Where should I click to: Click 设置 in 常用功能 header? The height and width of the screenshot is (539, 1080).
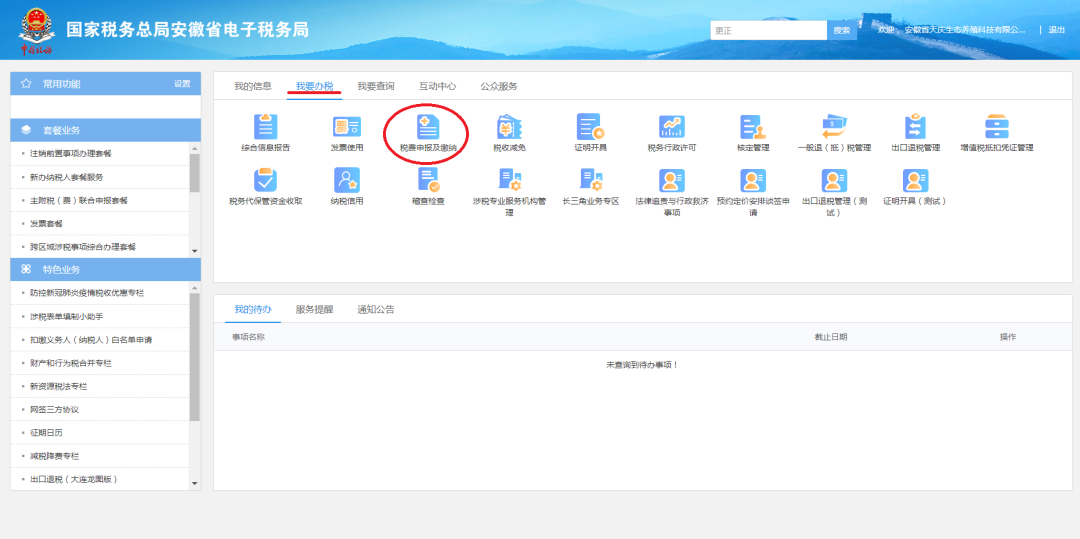(x=182, y=83)
